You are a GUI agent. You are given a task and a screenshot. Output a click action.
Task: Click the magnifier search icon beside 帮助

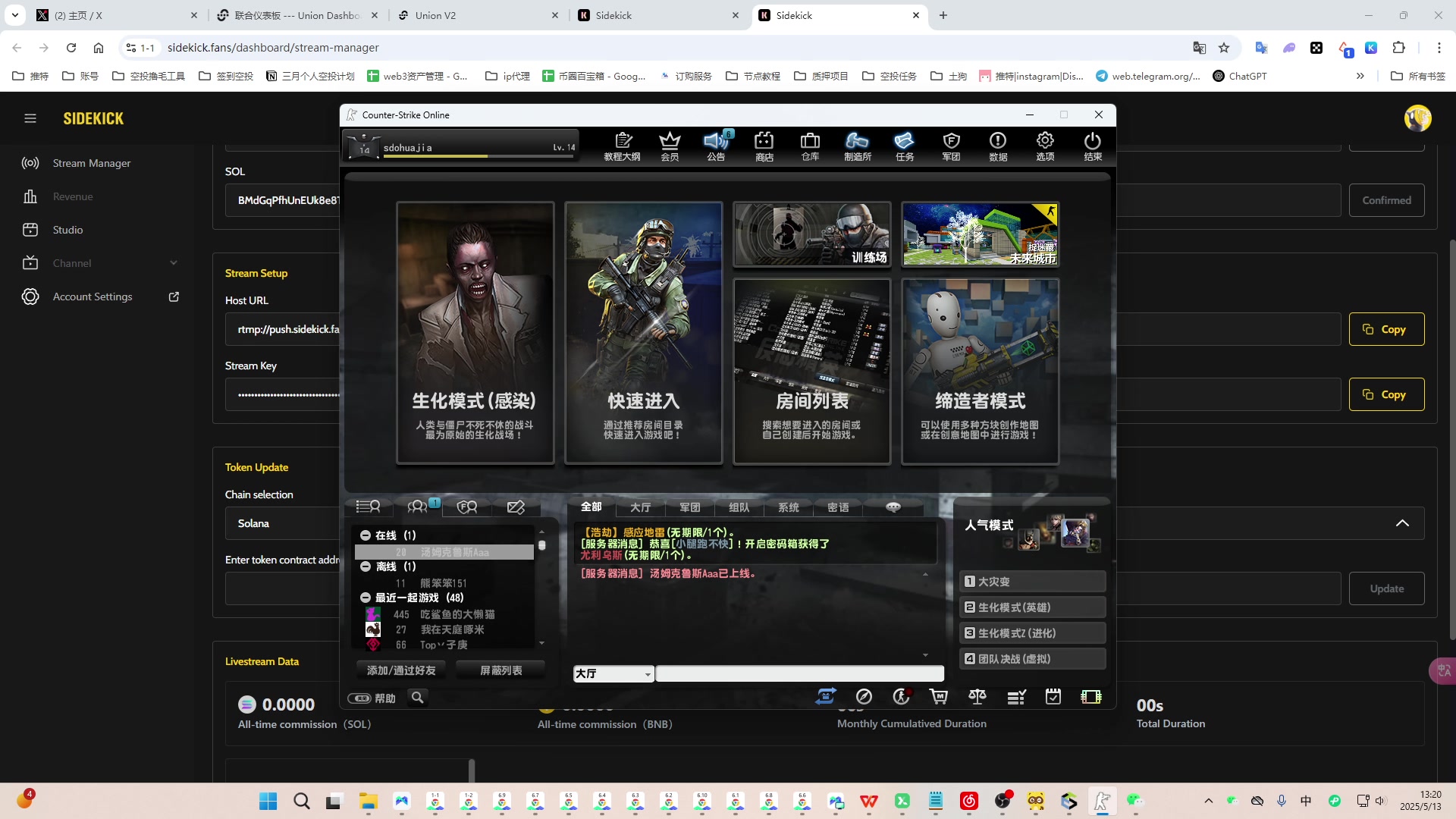coord(417,698)
